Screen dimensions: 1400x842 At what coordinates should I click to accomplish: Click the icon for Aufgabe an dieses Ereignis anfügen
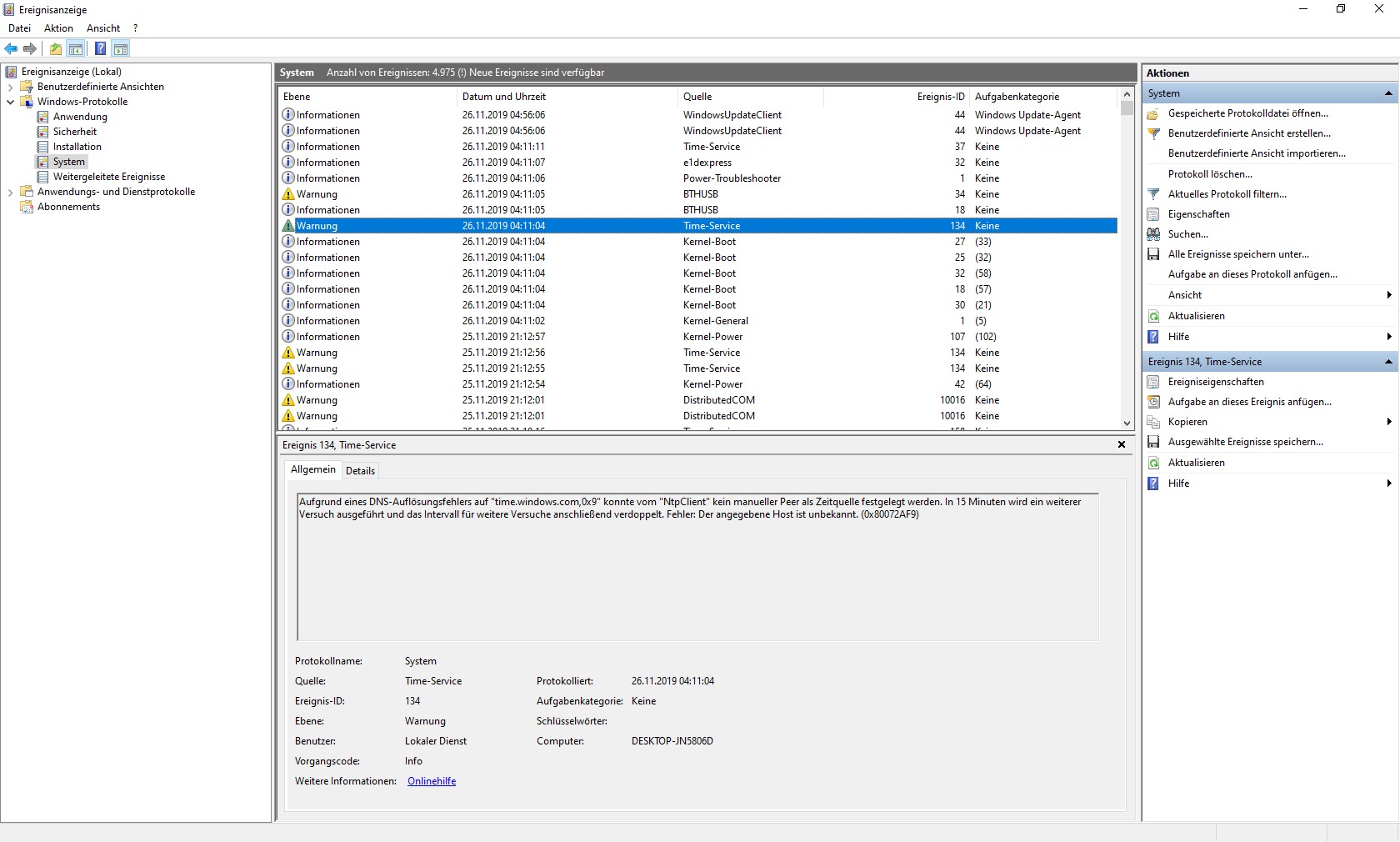[x=1153, y=402]
